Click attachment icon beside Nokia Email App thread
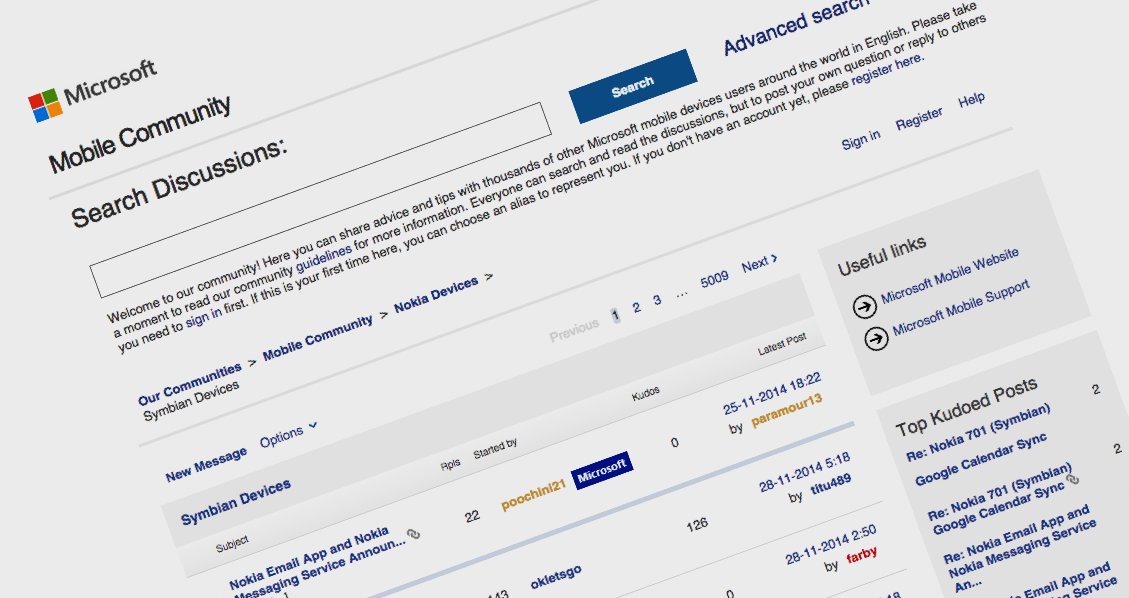 click(414, 535)
